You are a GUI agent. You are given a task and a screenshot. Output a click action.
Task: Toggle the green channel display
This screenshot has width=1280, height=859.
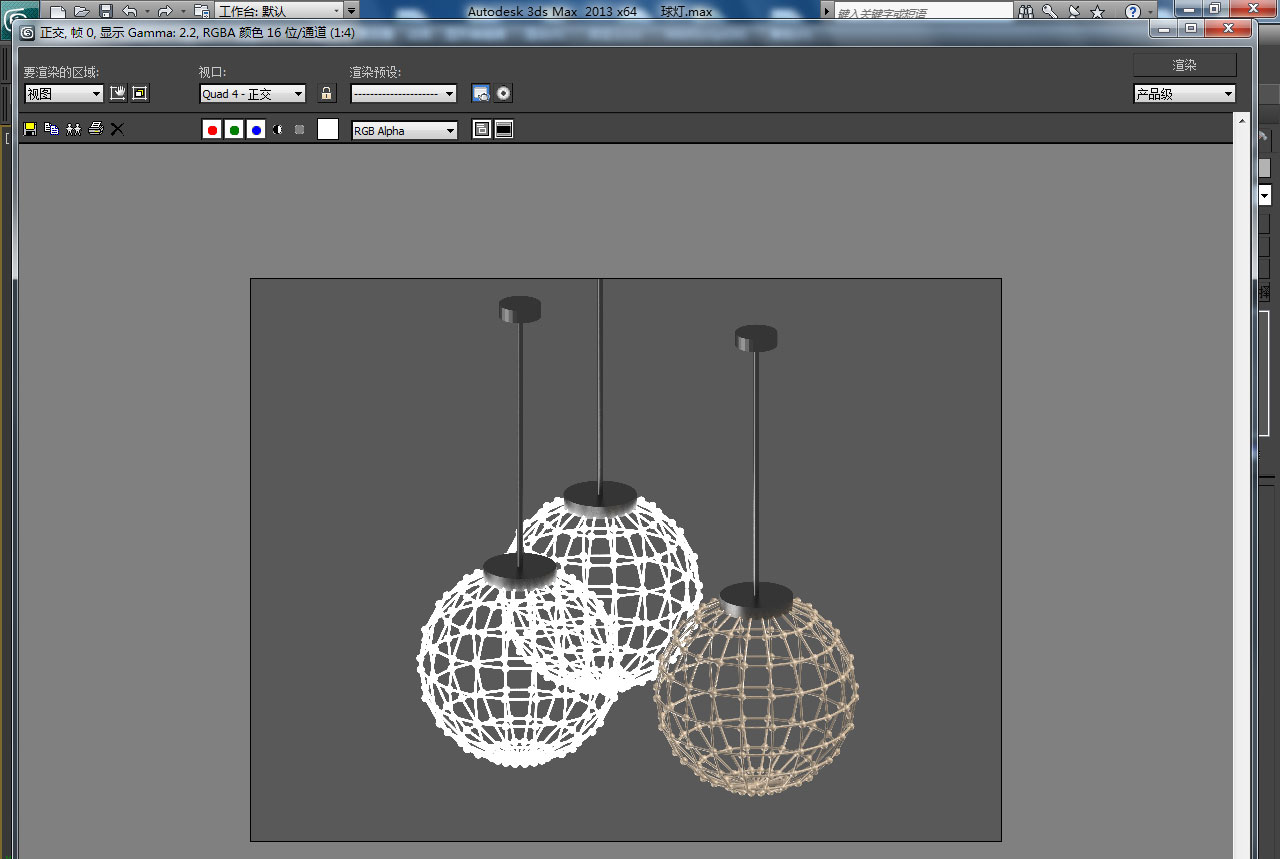[x=234, y=130]
